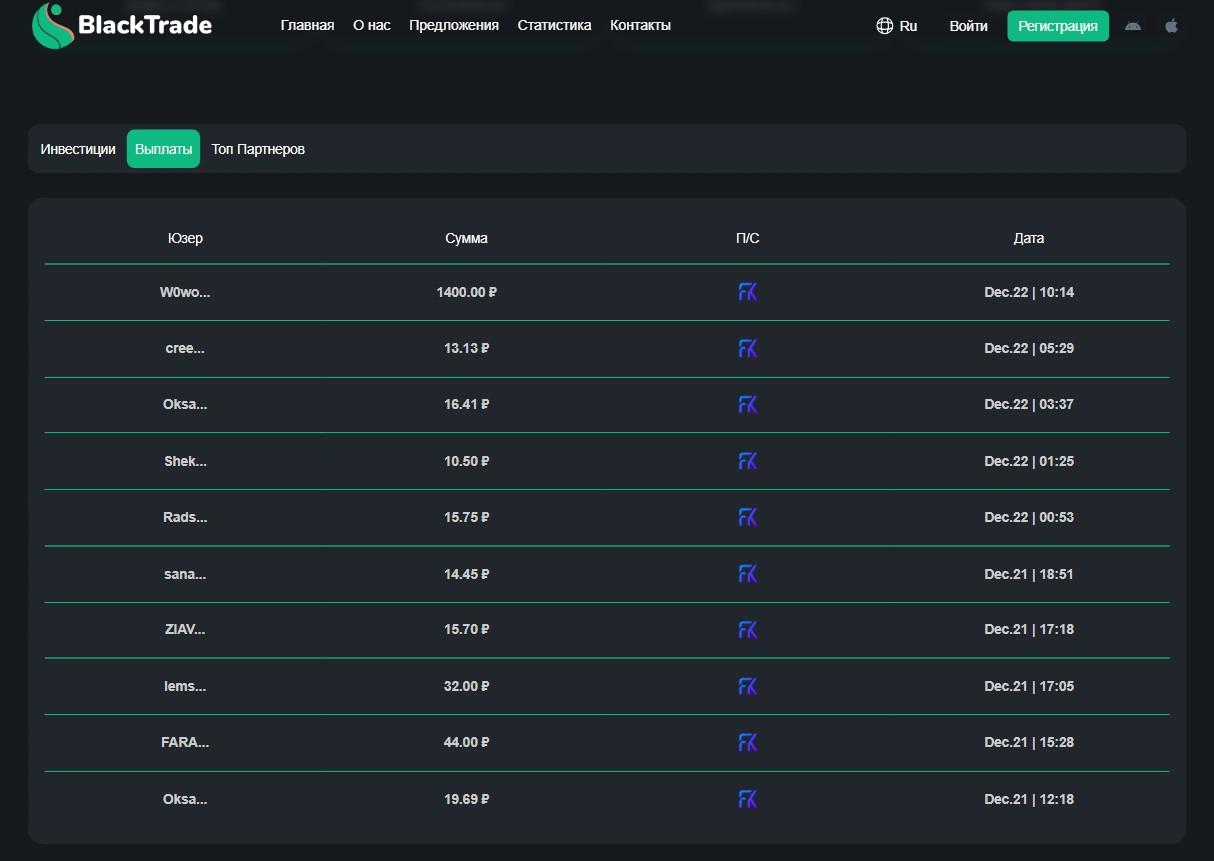Image resolution: width=1214 pixels, height=861 pixels.
Task: Open the Apple app download icon
Action: pos(1171,26)
